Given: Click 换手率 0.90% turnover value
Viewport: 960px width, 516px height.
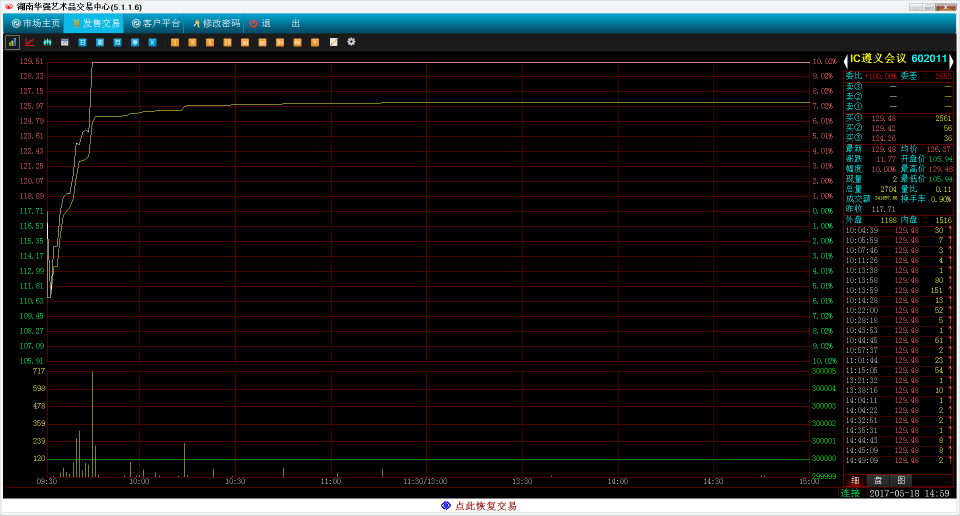Looking at the screenshot, I should (941, 199).
